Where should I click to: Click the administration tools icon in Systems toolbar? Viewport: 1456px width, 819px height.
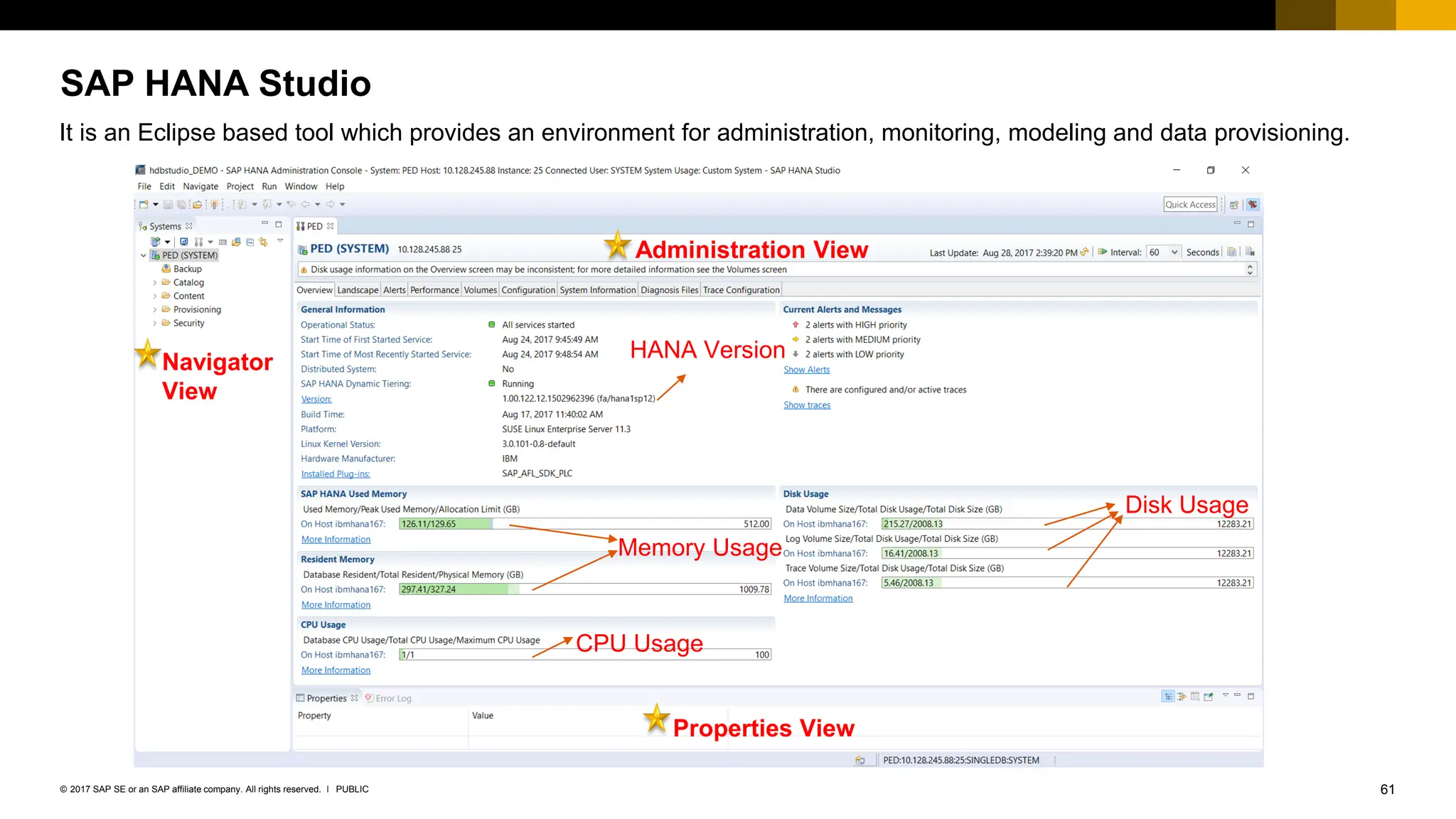(x=198, y=242)
